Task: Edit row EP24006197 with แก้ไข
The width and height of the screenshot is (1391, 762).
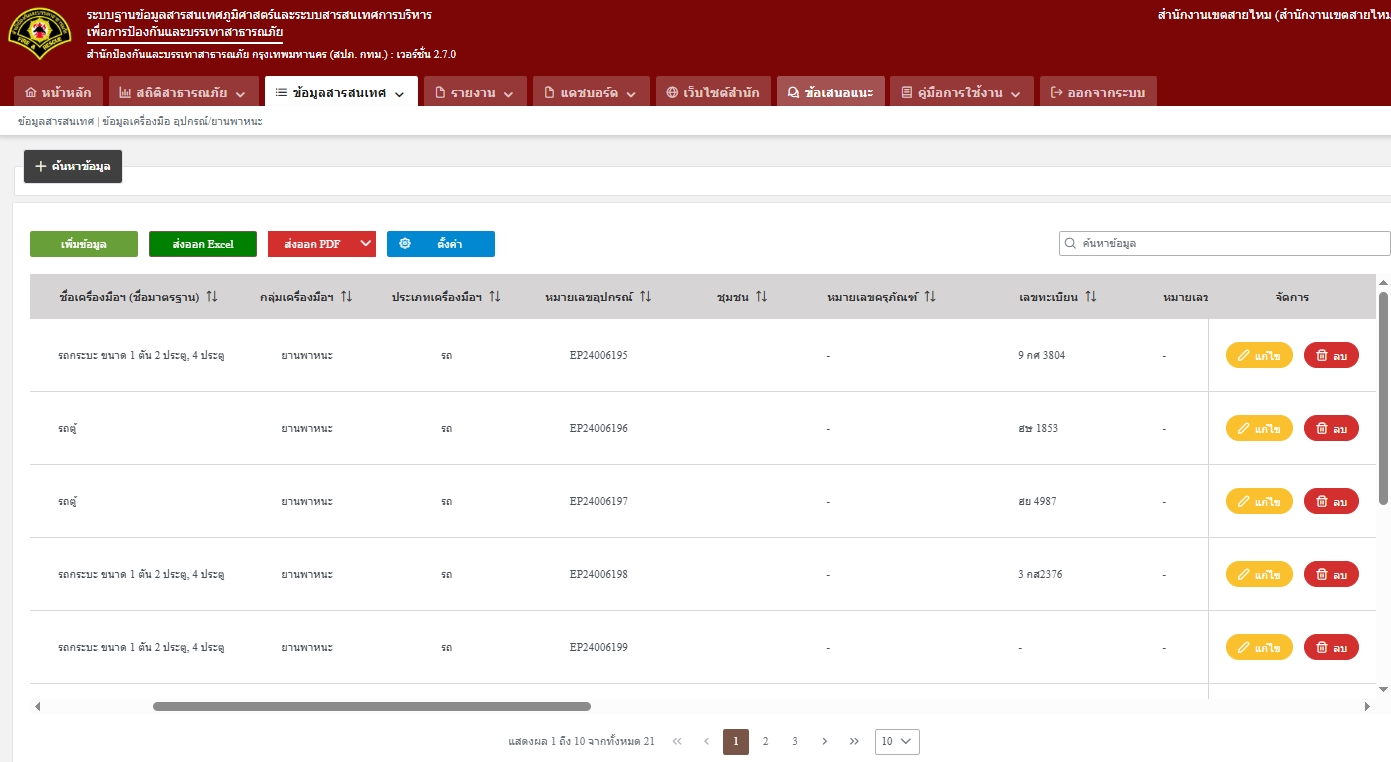Action: click(x=1259, y=501)
